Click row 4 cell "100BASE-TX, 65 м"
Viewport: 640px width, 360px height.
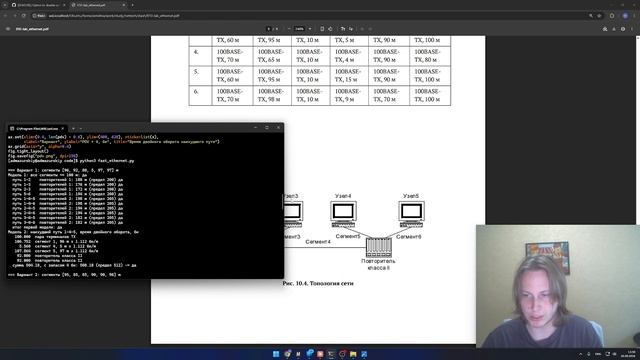[271, 56]
